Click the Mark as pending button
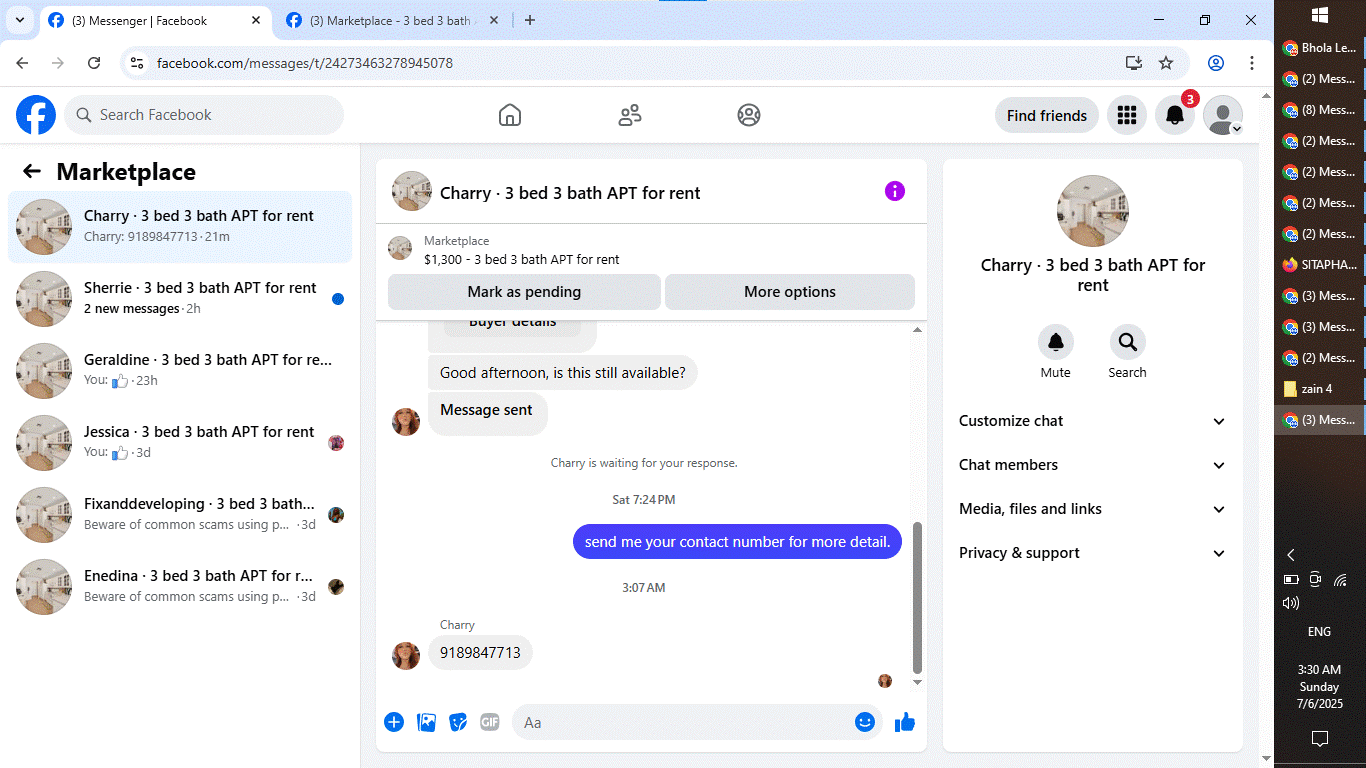This screenshot has width=1366, height=768. (524, 292)
